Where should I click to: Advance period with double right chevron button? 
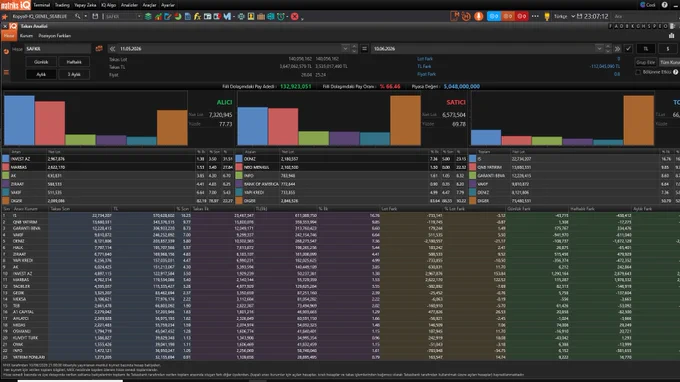(x=617, y=49)
